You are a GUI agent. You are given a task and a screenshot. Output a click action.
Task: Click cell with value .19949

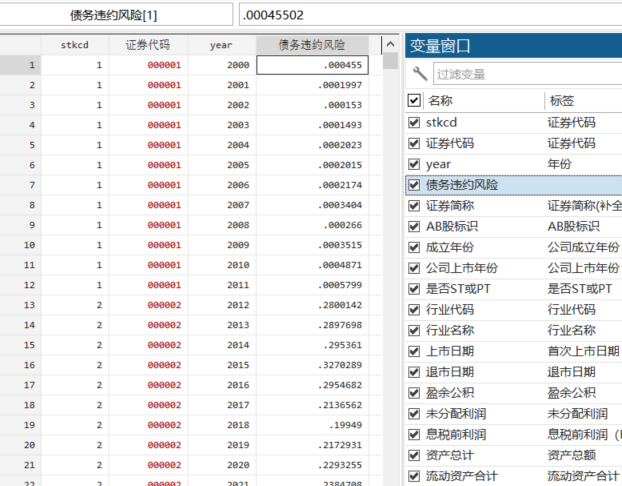coord(312,425)
